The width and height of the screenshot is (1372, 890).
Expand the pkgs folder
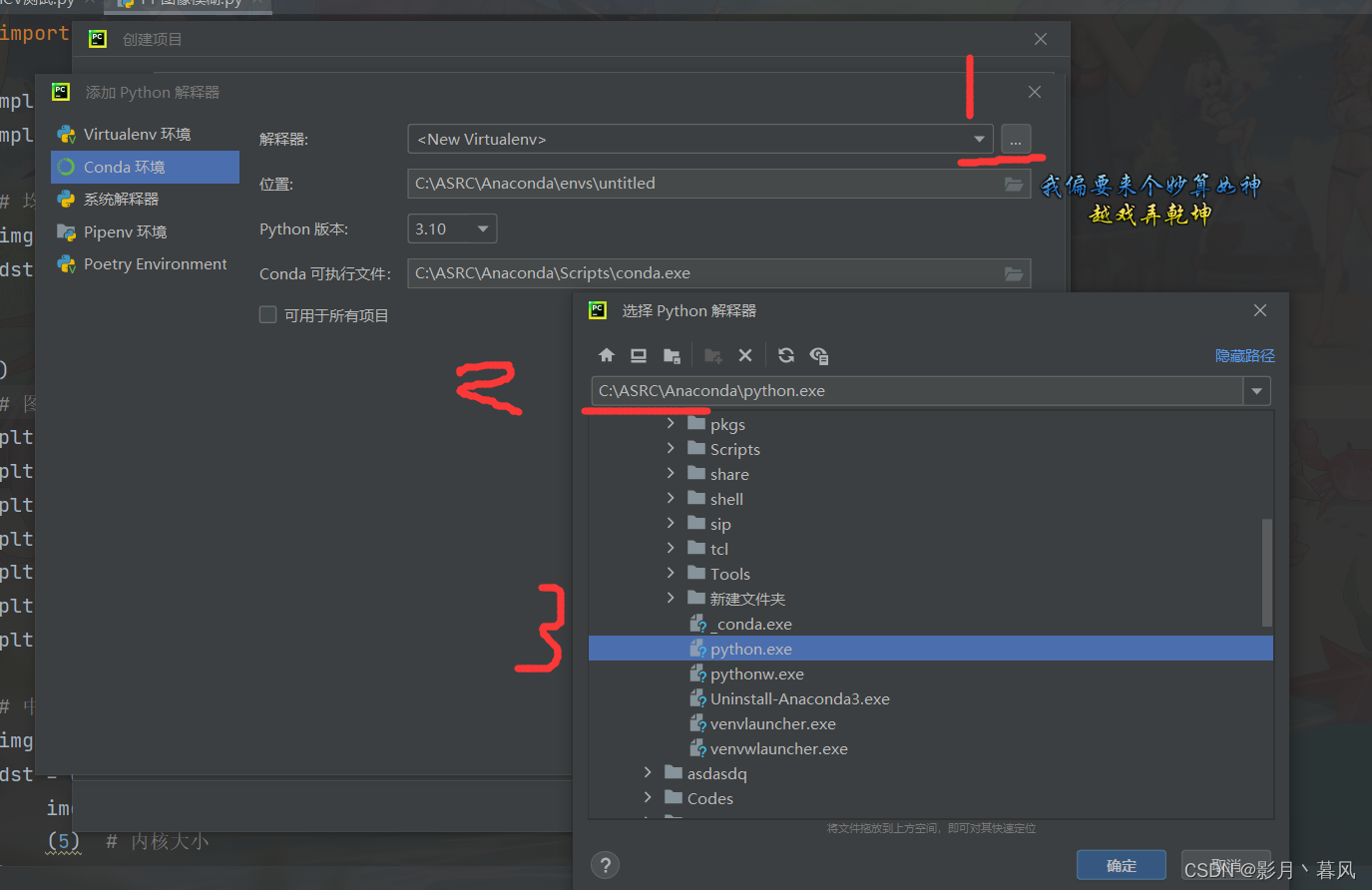(671, 424)
